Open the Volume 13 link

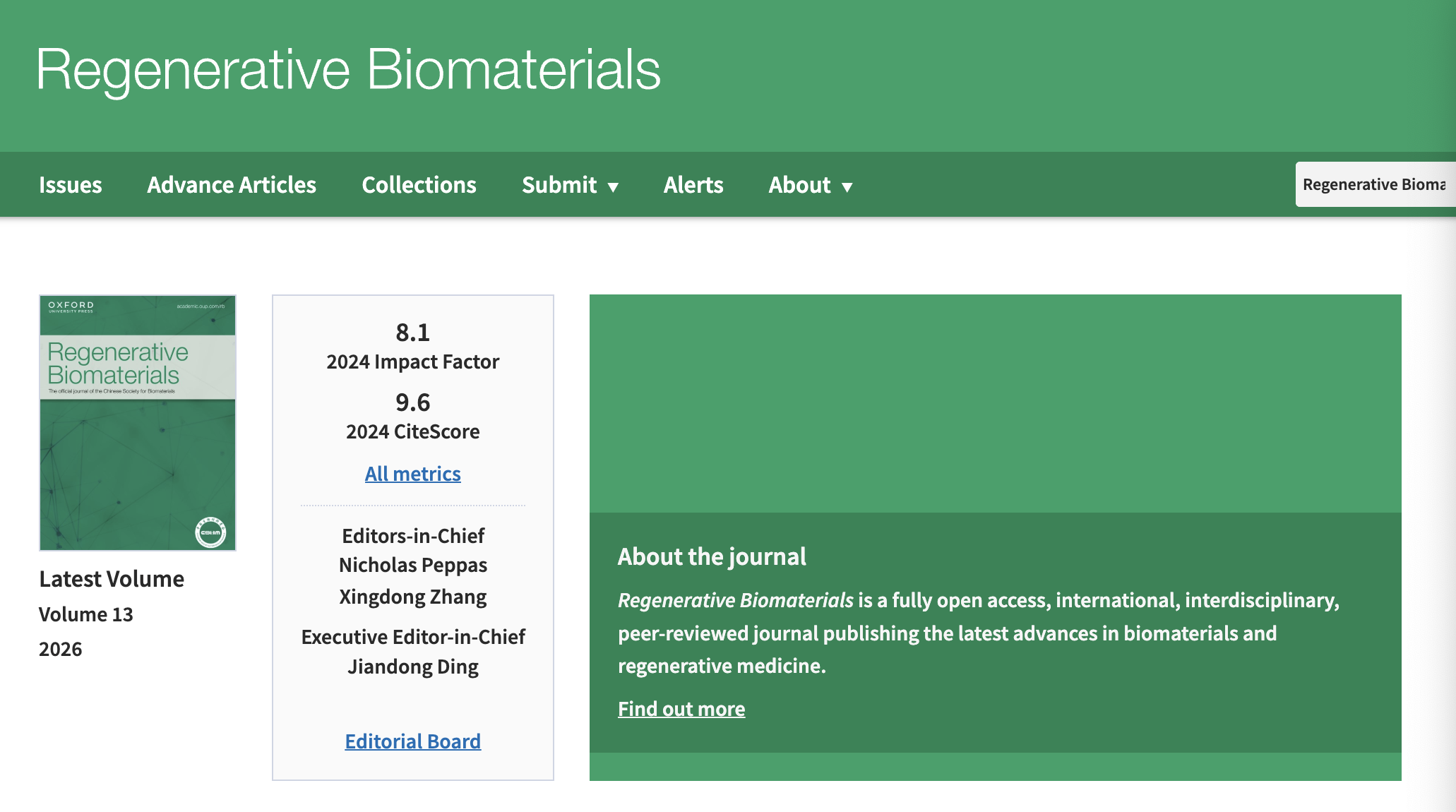(x=85, y=614)
